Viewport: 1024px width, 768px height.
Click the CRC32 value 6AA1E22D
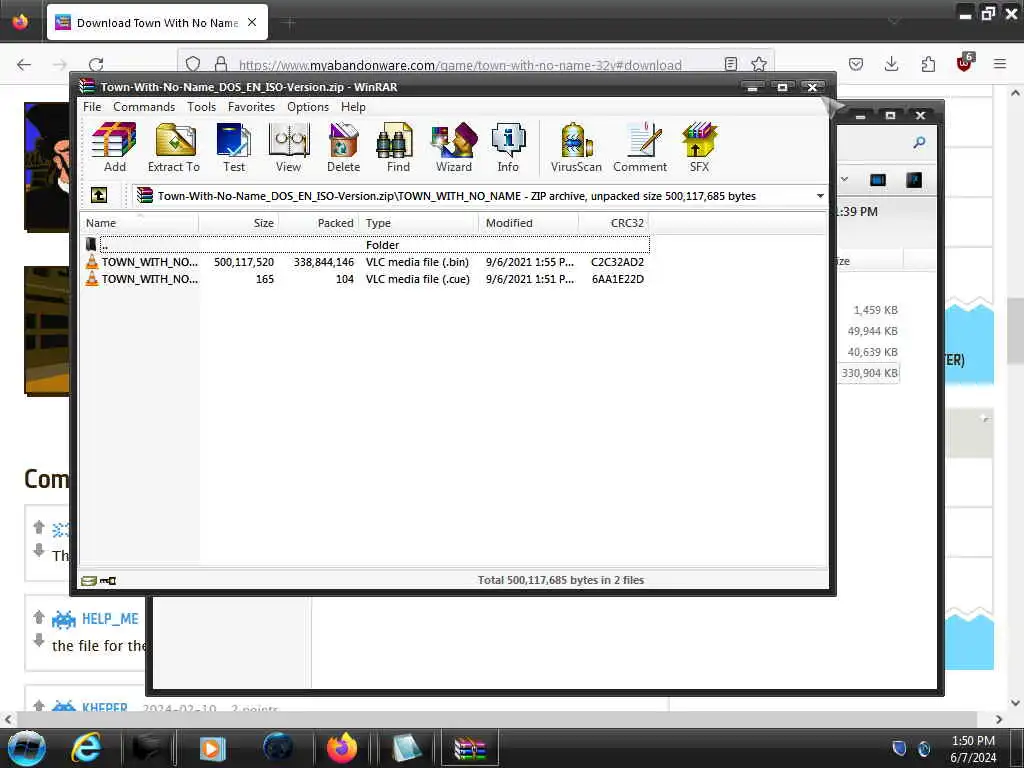(x=617, y=279)
